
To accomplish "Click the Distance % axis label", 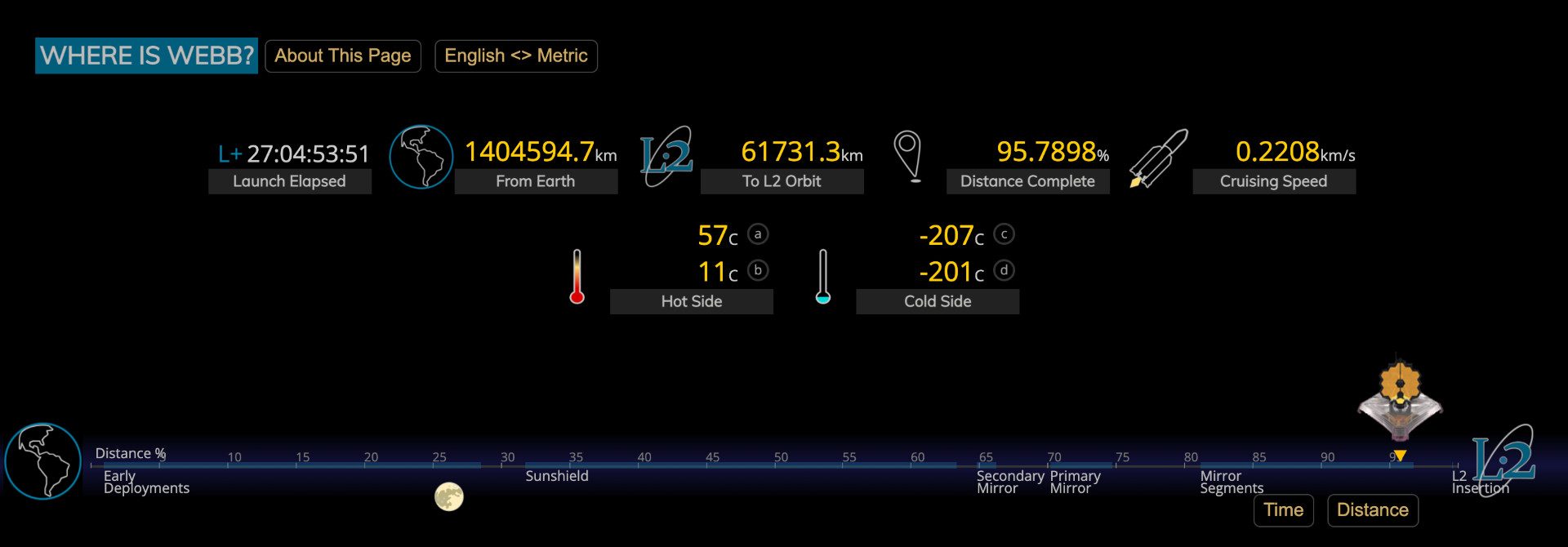I will [x=131, y=453].
